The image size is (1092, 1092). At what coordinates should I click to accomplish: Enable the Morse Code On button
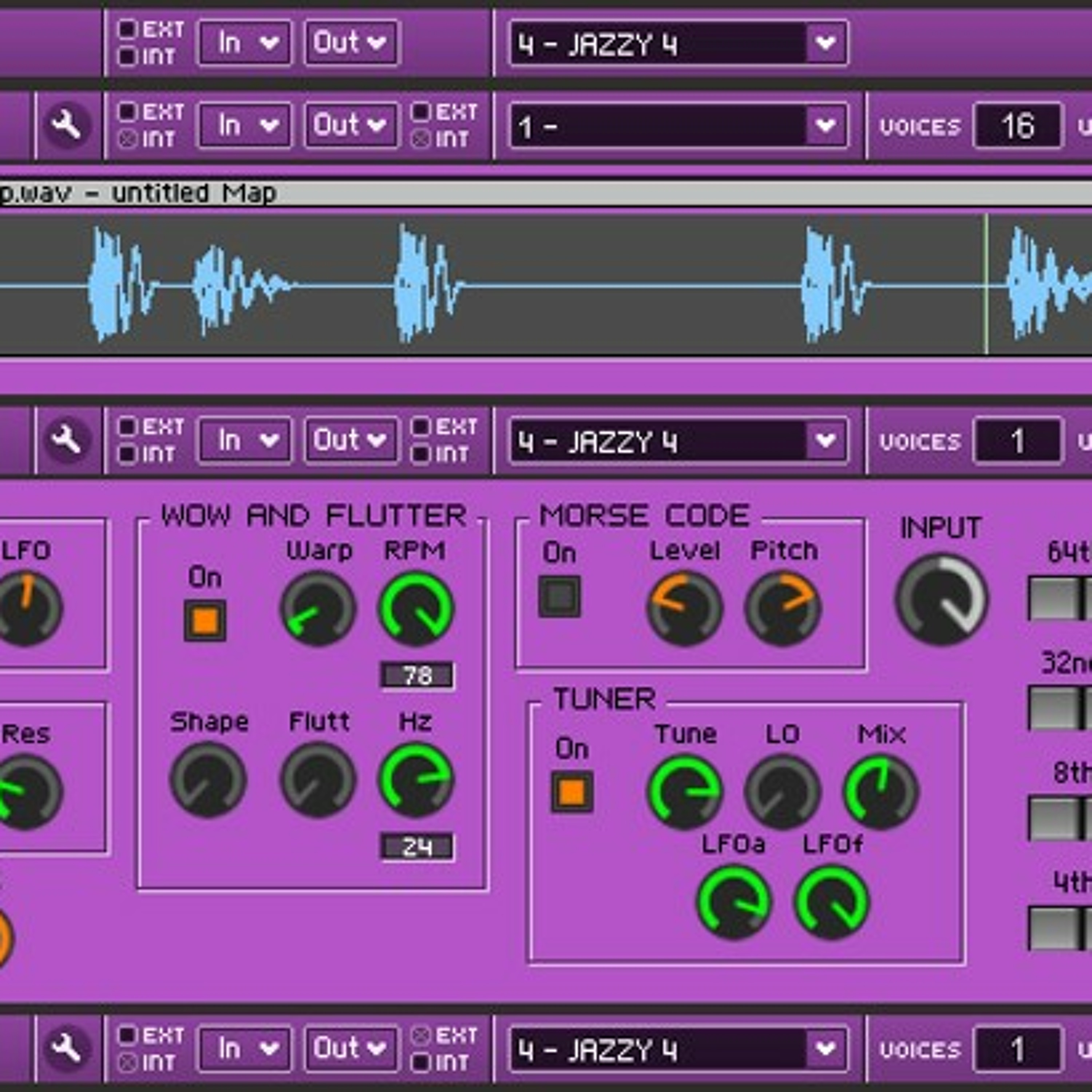coord(559,596)
